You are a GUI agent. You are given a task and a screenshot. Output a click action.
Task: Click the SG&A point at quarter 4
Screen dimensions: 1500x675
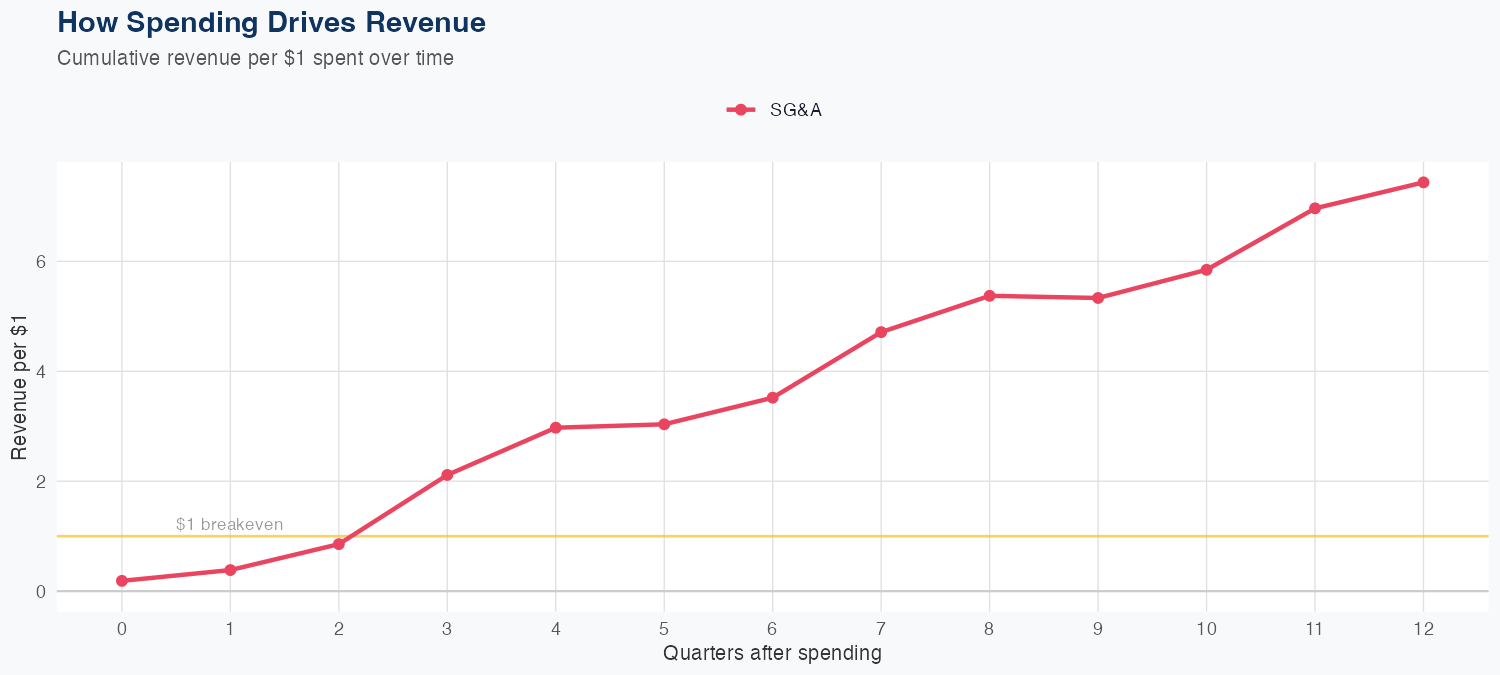coord(556,428)
